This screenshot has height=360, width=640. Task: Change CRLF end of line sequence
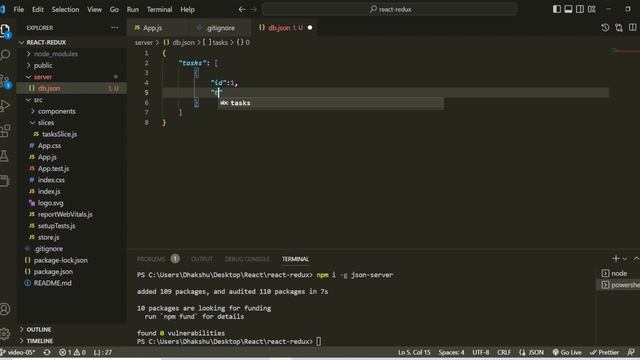click(504, 352)
